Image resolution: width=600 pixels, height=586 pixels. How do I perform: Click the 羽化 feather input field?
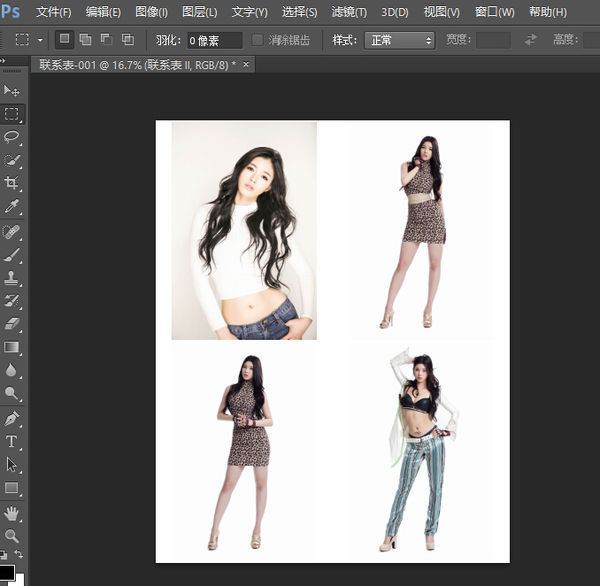point(215,40)
